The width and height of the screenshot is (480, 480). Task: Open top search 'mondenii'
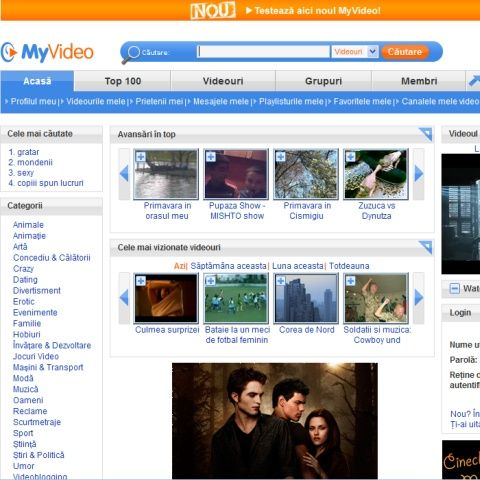(35, 162)
